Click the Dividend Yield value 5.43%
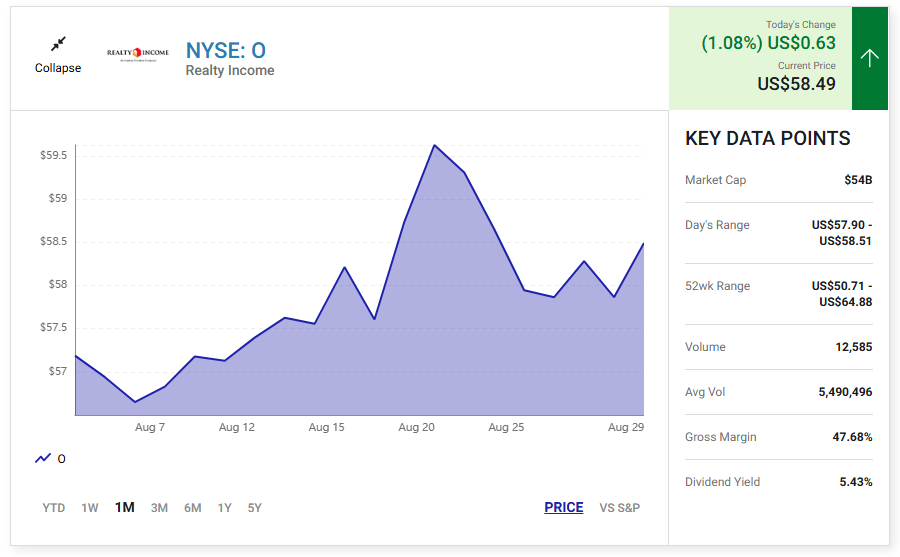The image size is (900, 557). pos(856,482)
